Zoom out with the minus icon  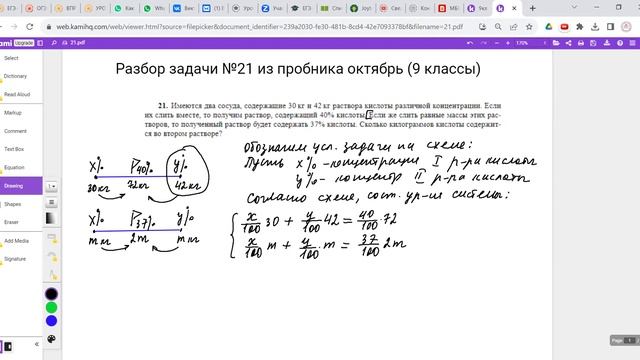pyautogui.click(x=497, y=43)
